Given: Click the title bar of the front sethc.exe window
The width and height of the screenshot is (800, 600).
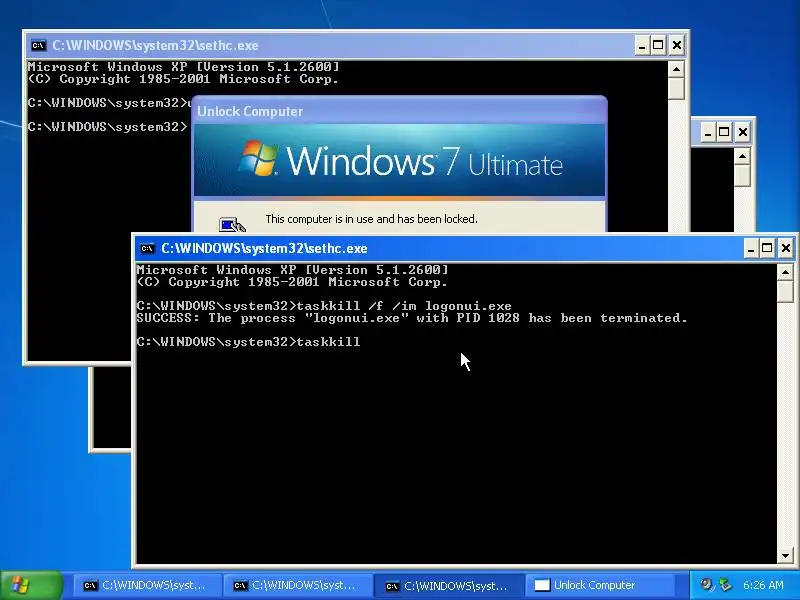Looking at the screenshot, I should pyautogui.click(x=439, y=248).
